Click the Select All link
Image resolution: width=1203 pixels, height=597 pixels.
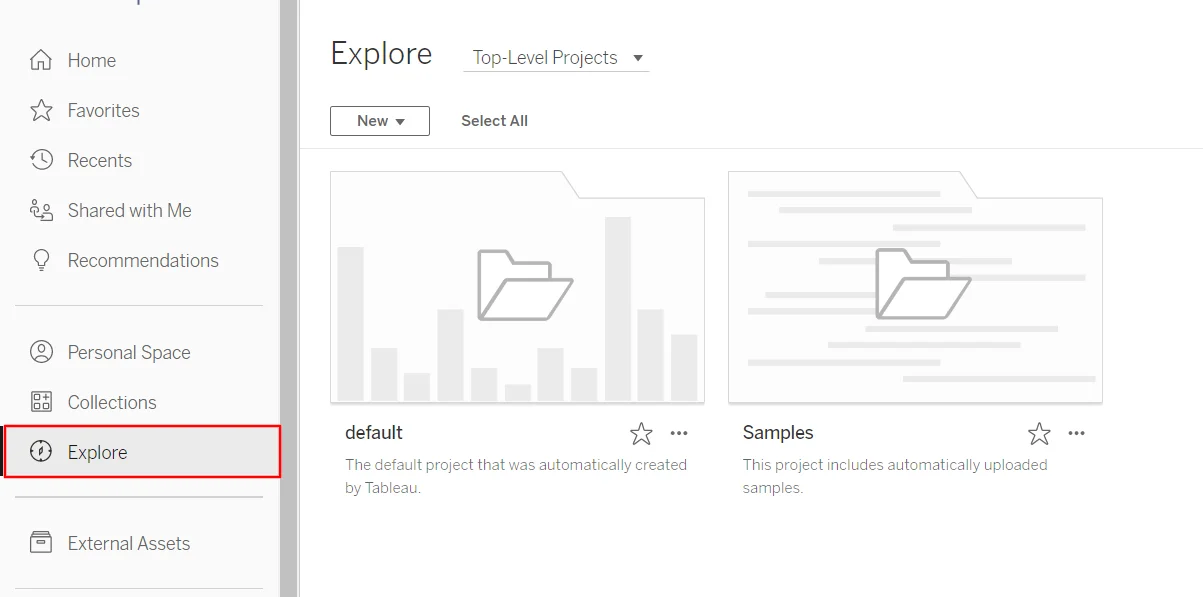coord(494,121)
